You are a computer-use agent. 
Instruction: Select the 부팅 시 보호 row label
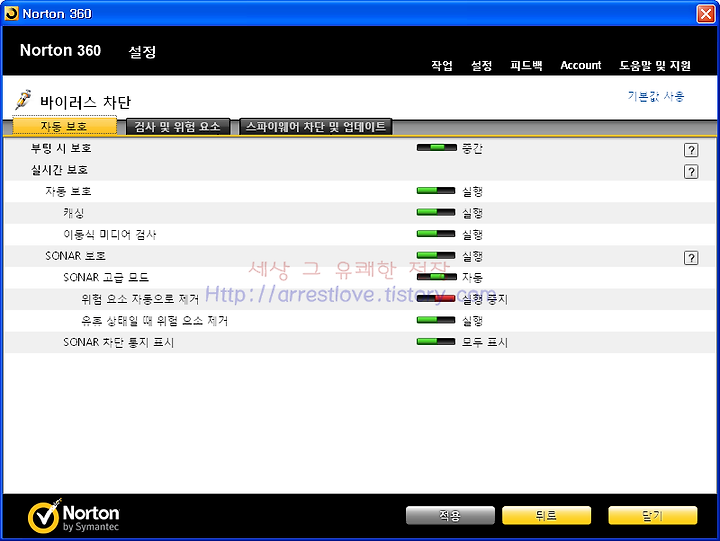click(x=61, y=148)
